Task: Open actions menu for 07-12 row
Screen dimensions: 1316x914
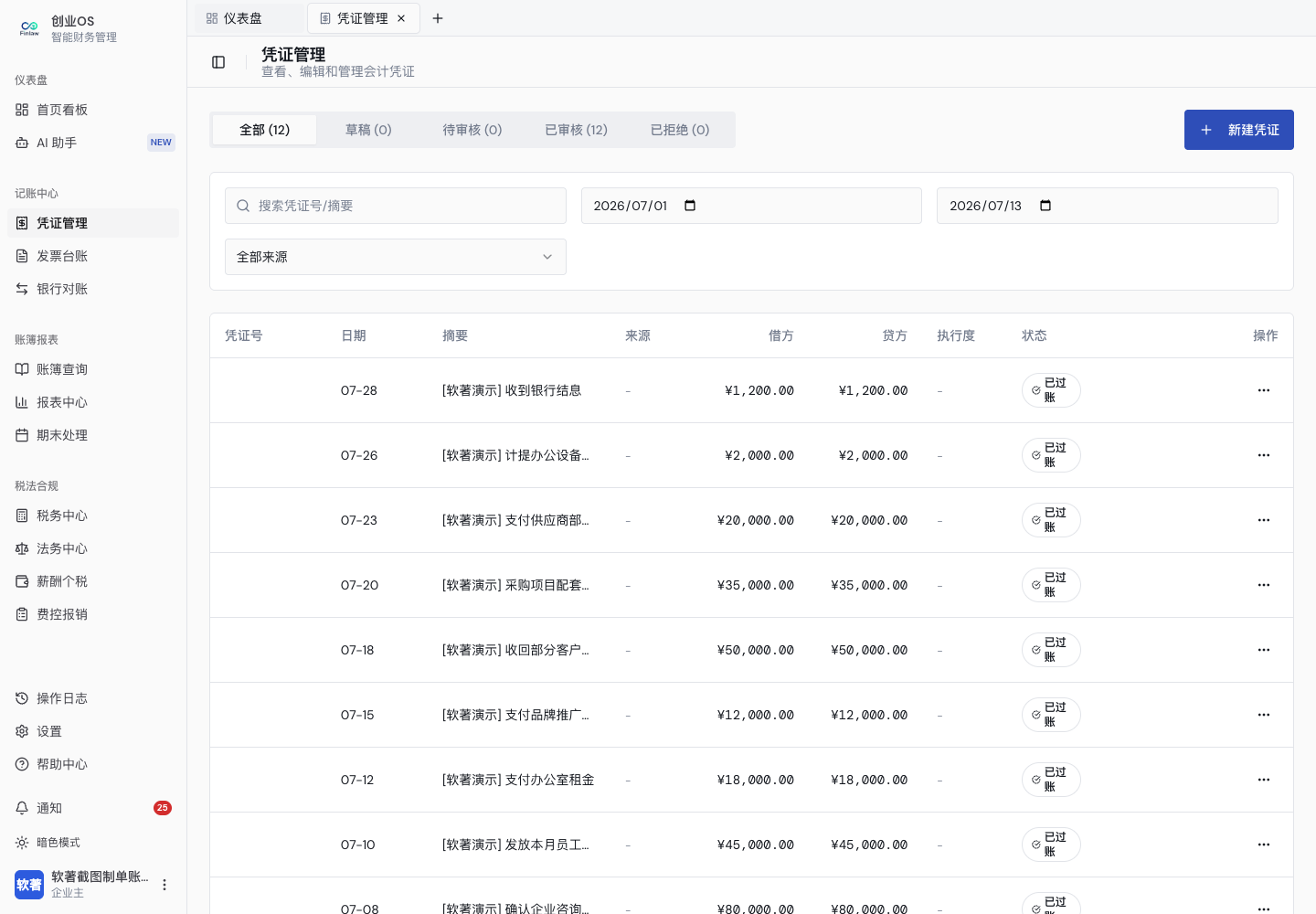Action: coord(1264,780)
